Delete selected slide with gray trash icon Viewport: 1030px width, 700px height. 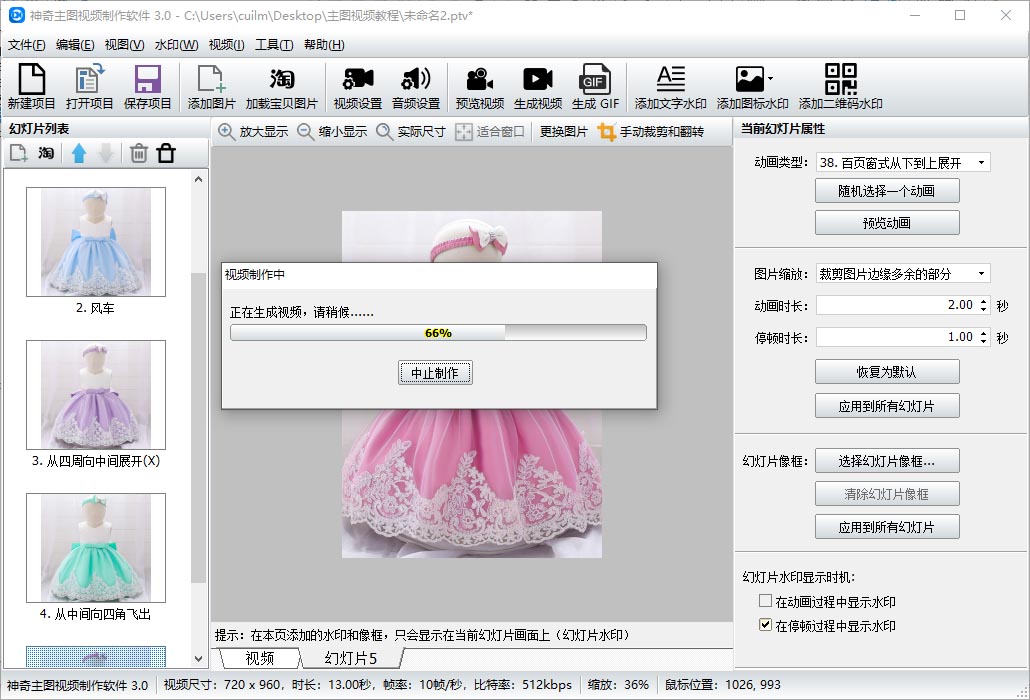139,154
